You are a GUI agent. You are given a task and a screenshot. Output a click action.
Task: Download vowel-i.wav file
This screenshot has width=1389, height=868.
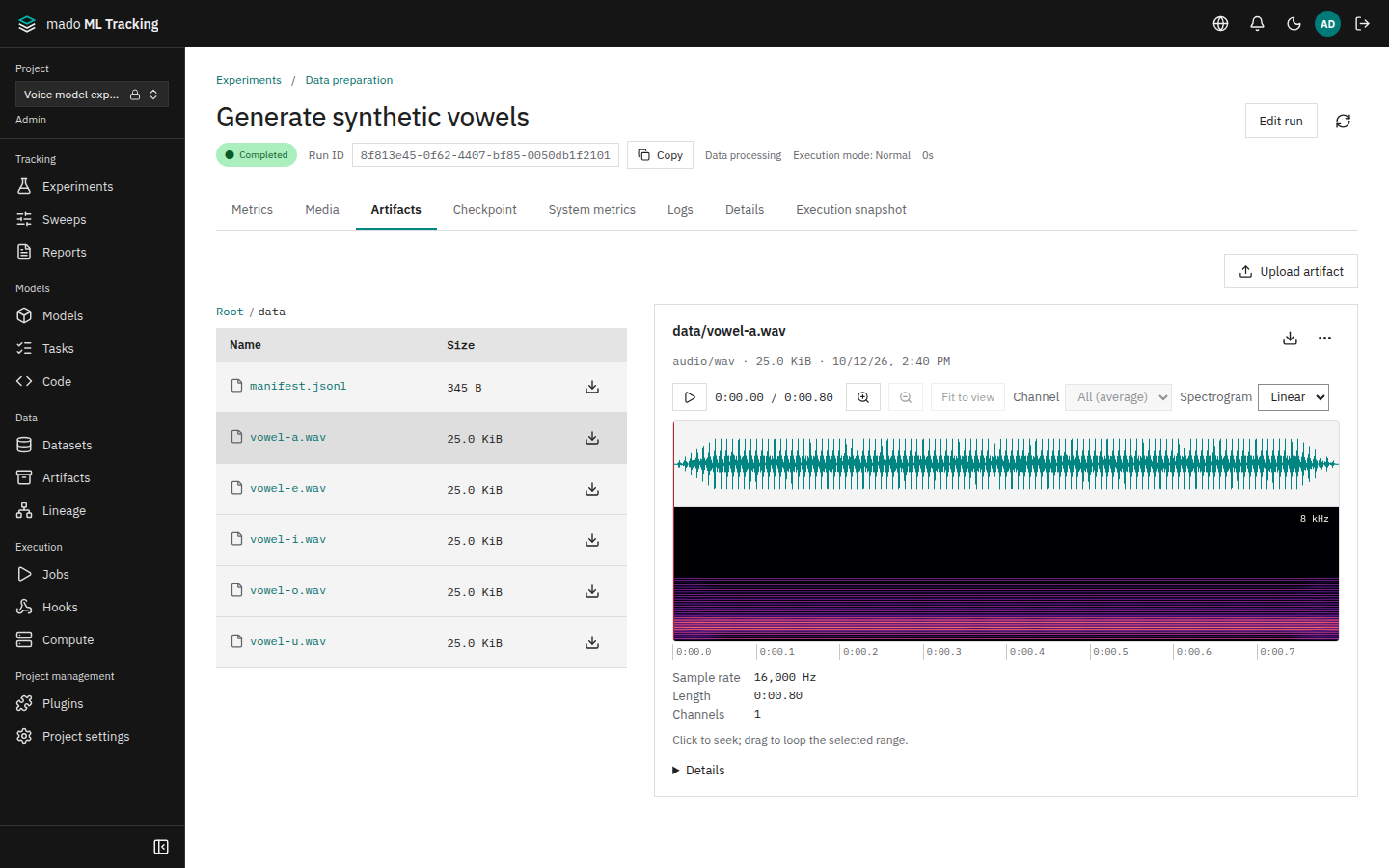point(592,540)
